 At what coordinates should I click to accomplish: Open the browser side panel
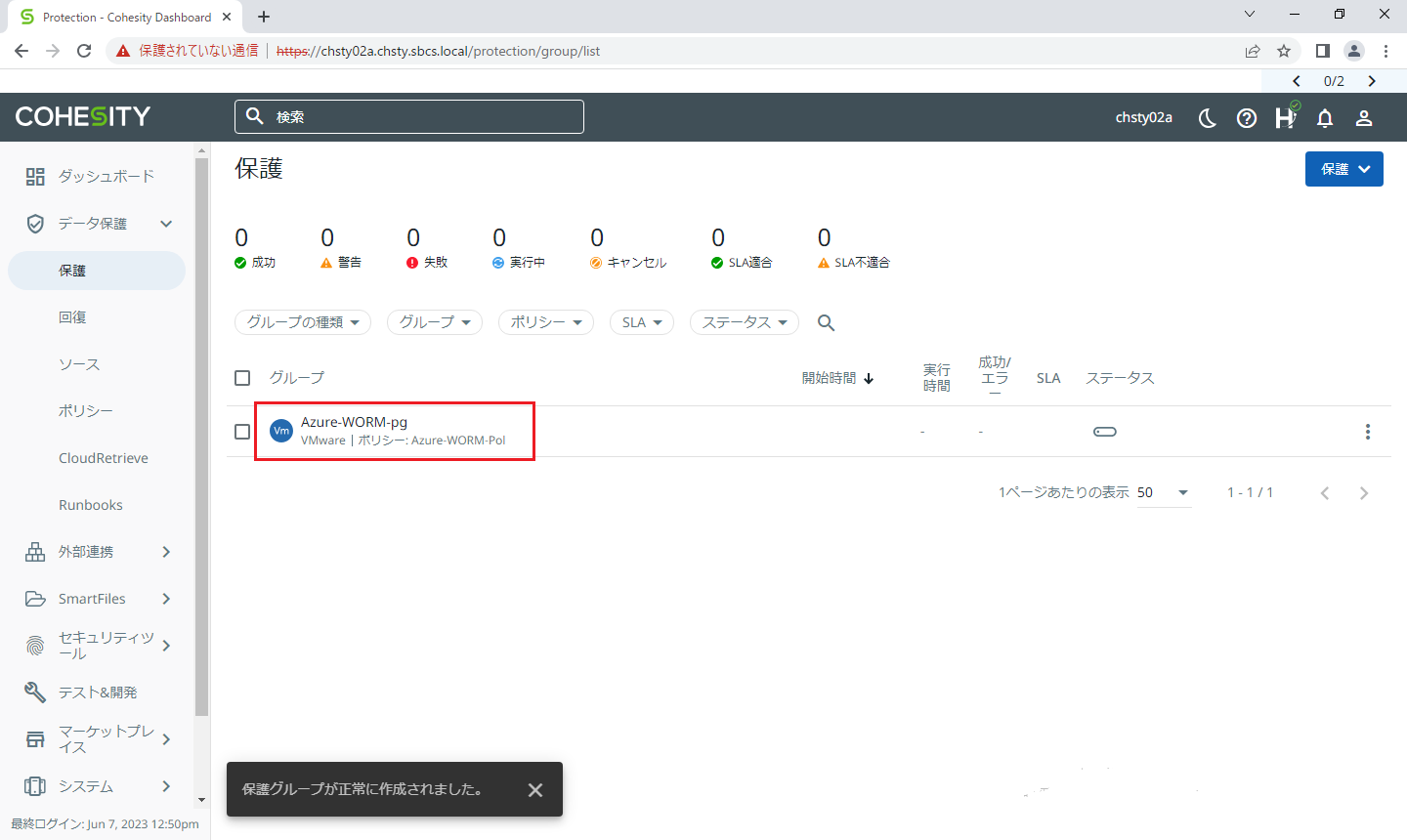(x=1322, y=51)
